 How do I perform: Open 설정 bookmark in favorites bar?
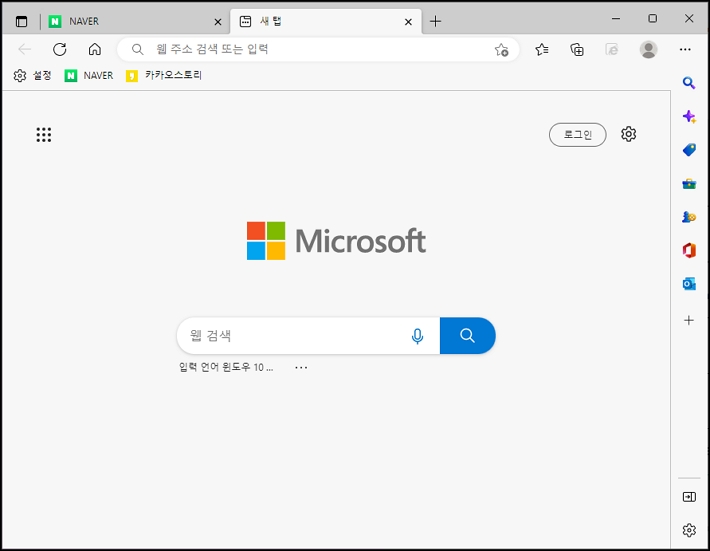point(33,75)
